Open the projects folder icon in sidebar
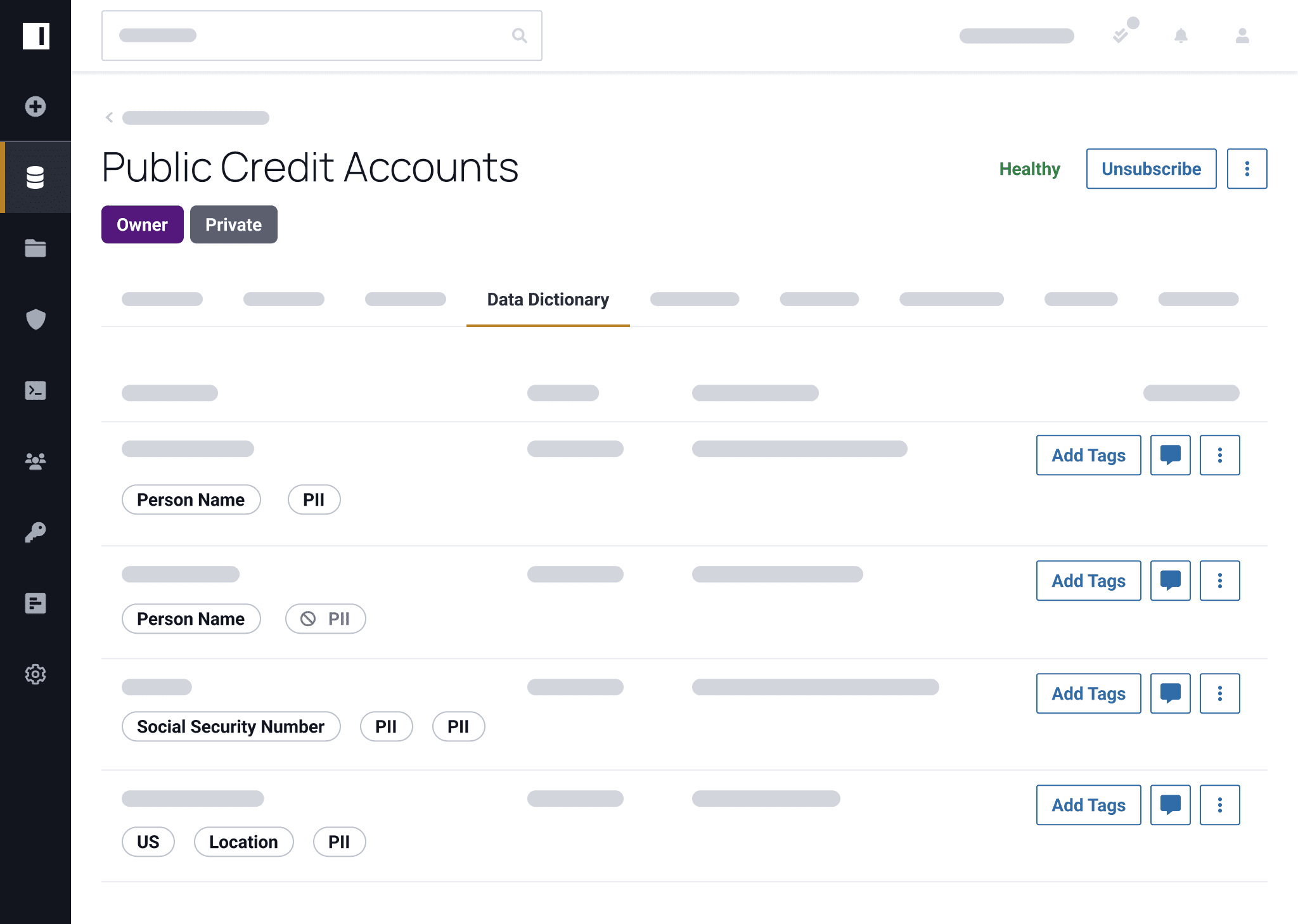 35,248
